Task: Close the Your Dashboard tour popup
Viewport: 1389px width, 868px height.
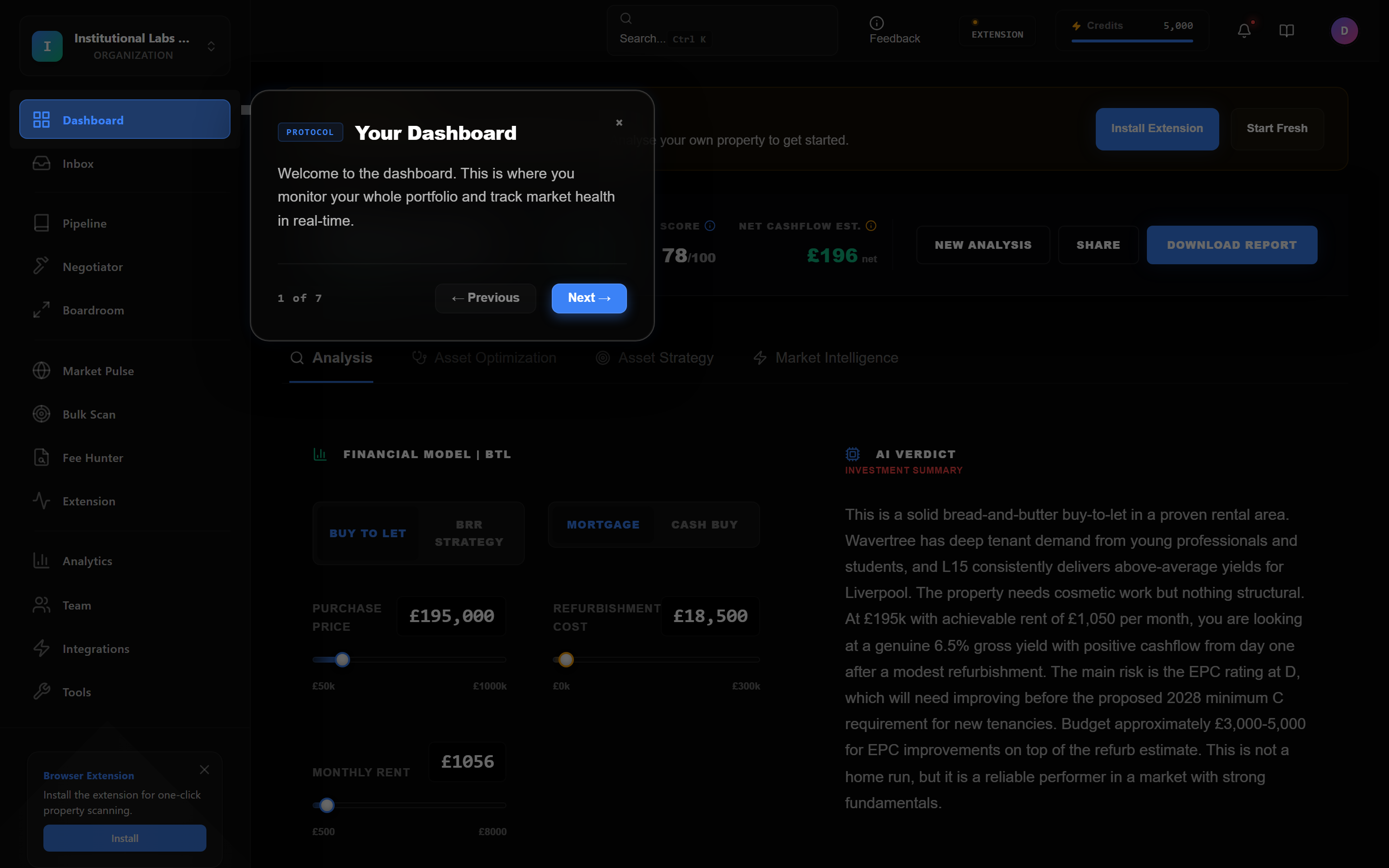Action: coord(619,122)
